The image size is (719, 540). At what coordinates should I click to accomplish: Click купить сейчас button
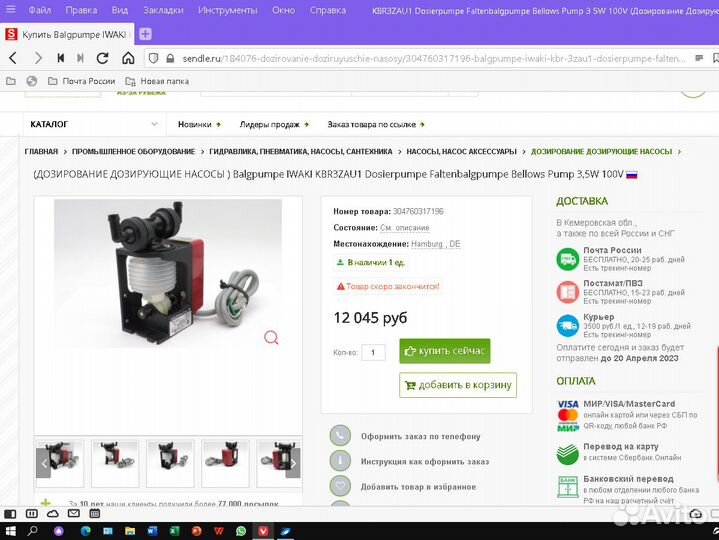[x=445, y=351]
